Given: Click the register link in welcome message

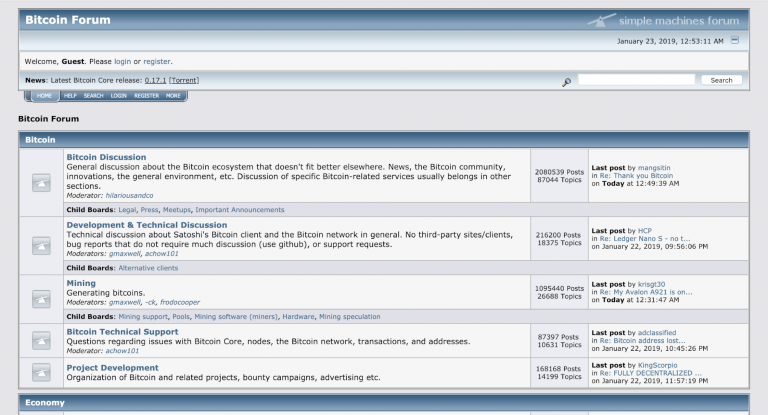Looking at the screenshot, I should [x=157, y=61].
